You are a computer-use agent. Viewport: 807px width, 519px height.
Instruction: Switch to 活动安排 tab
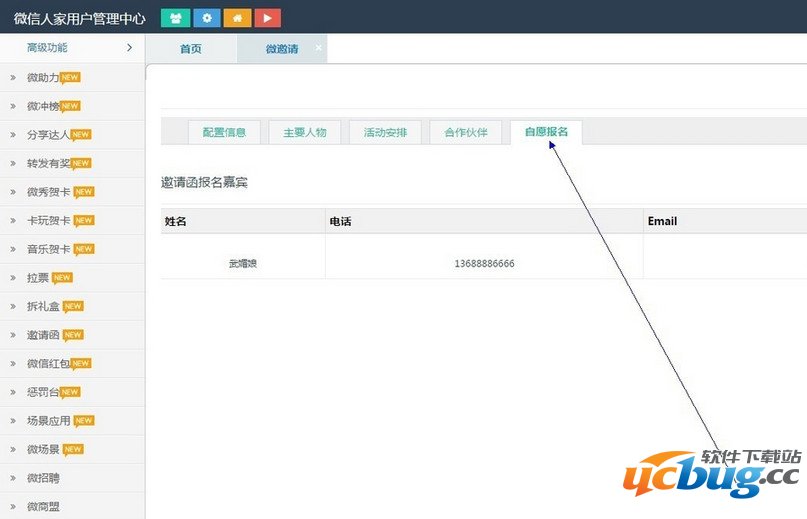385,133
